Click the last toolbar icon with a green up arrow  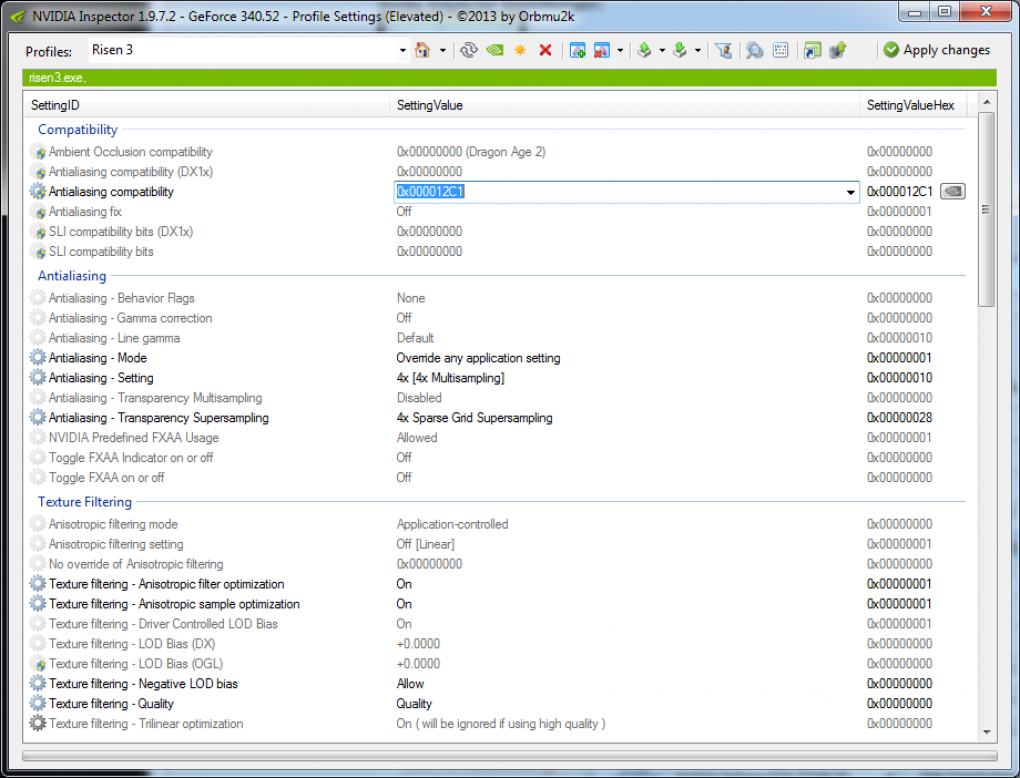pyautogui.click(x=838, y=50)
